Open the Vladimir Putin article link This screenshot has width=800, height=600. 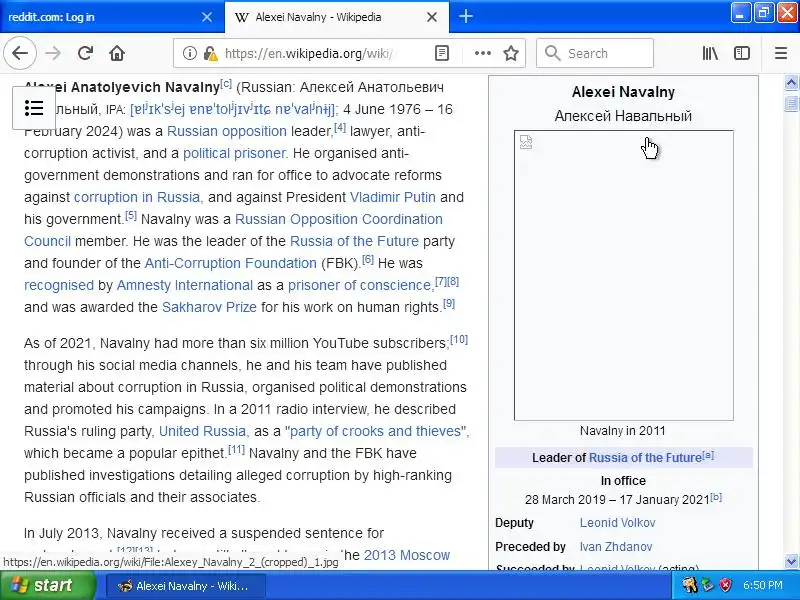click(x=392, y=197)
